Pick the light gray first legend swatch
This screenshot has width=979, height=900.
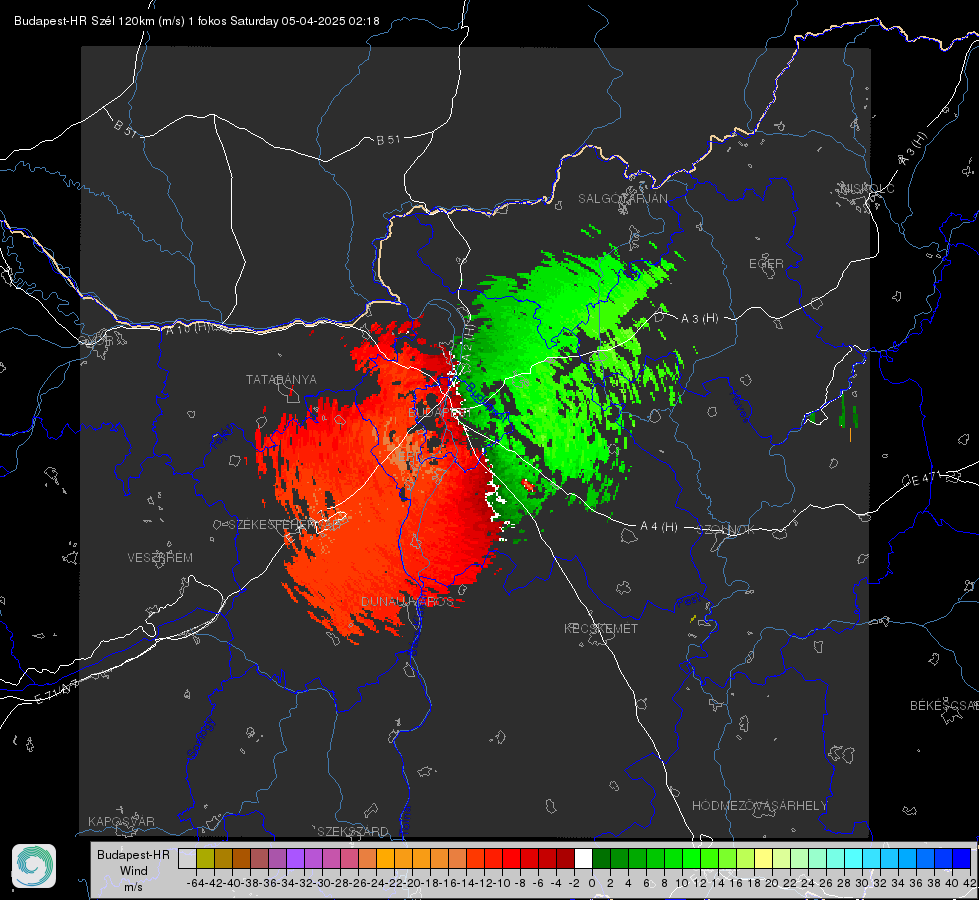click(187, 858)
